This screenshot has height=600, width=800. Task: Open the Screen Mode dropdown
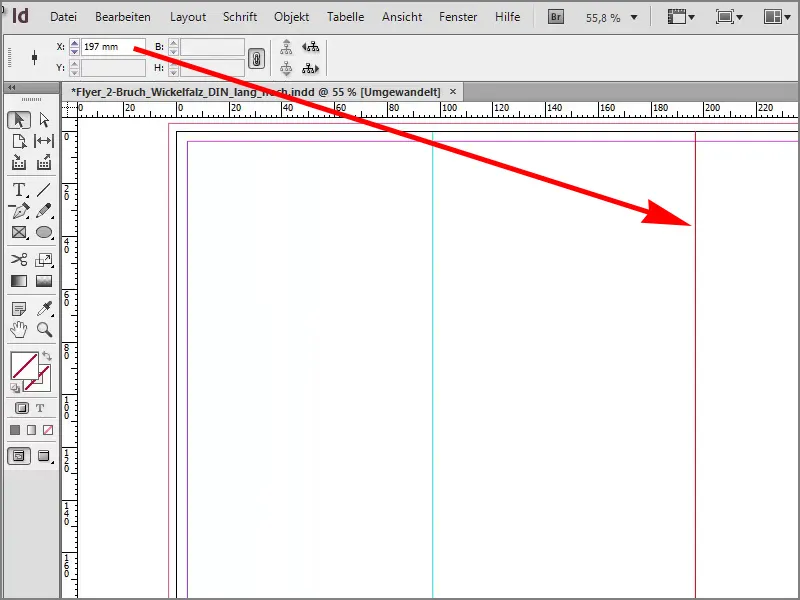coord(729,17)
